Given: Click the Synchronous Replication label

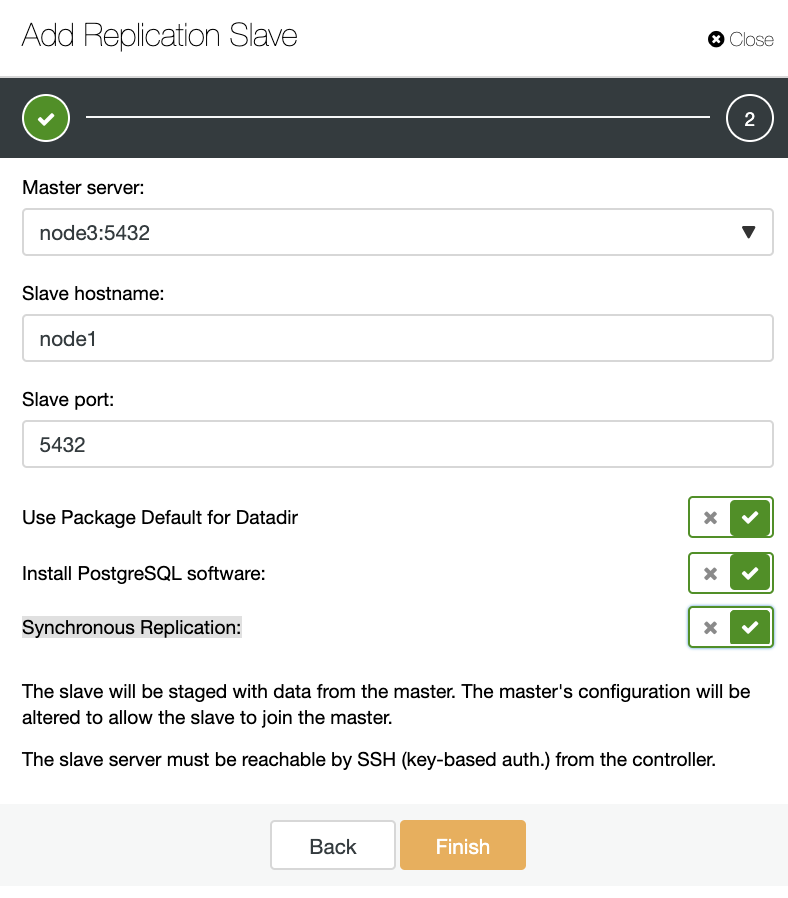Looking at the screenshot, I should [132, 627].
